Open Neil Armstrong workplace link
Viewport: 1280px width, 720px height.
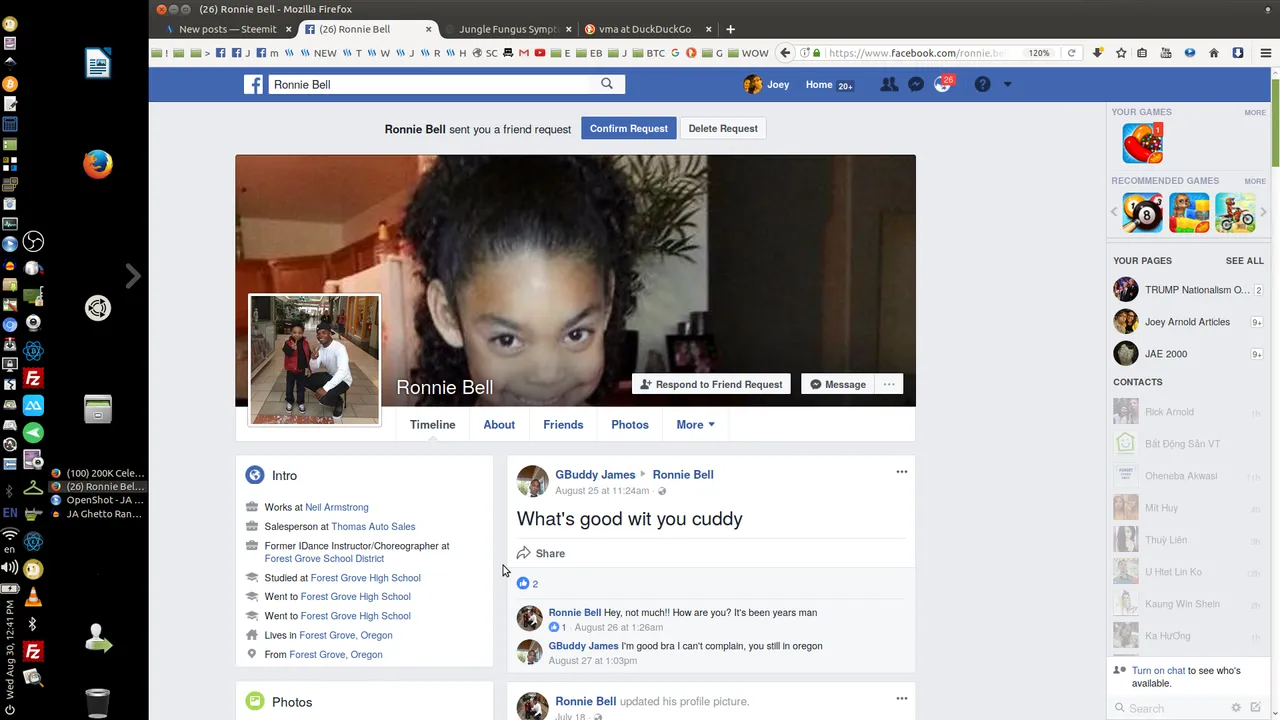(336, 507)
